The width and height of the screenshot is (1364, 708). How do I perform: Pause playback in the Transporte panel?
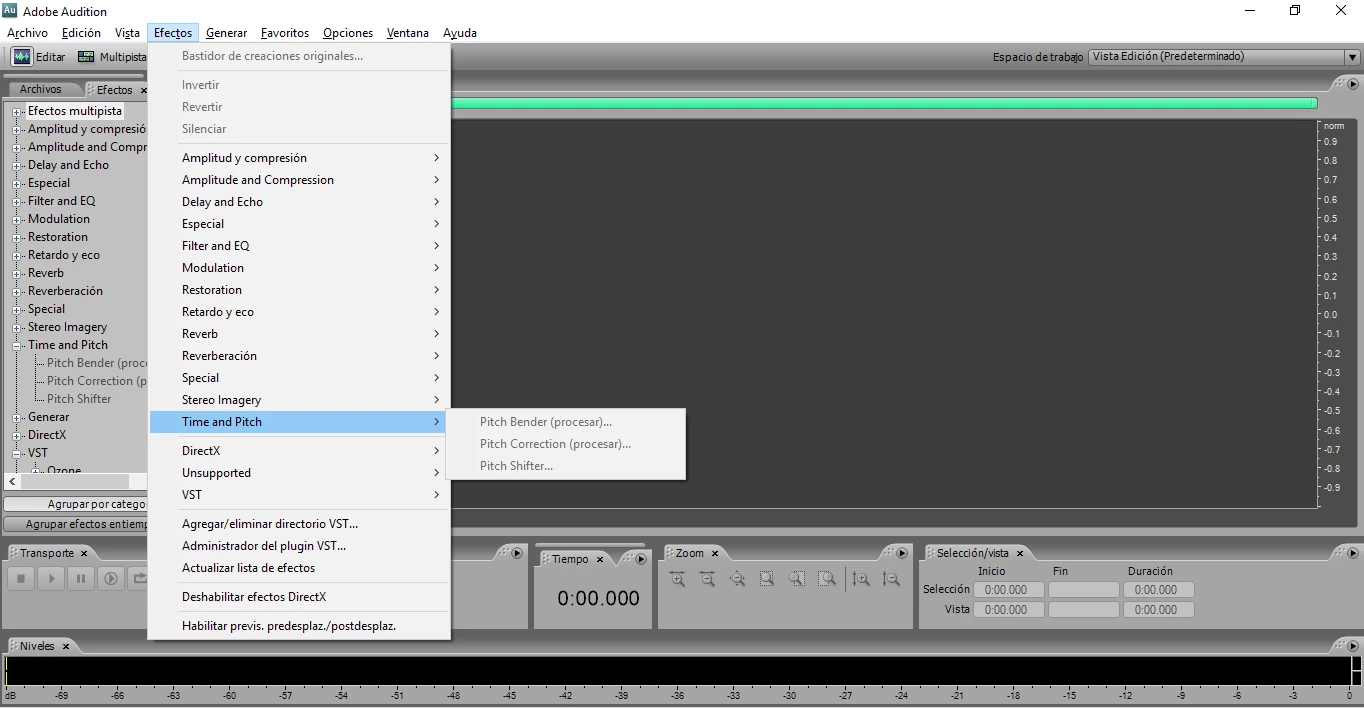81,578
